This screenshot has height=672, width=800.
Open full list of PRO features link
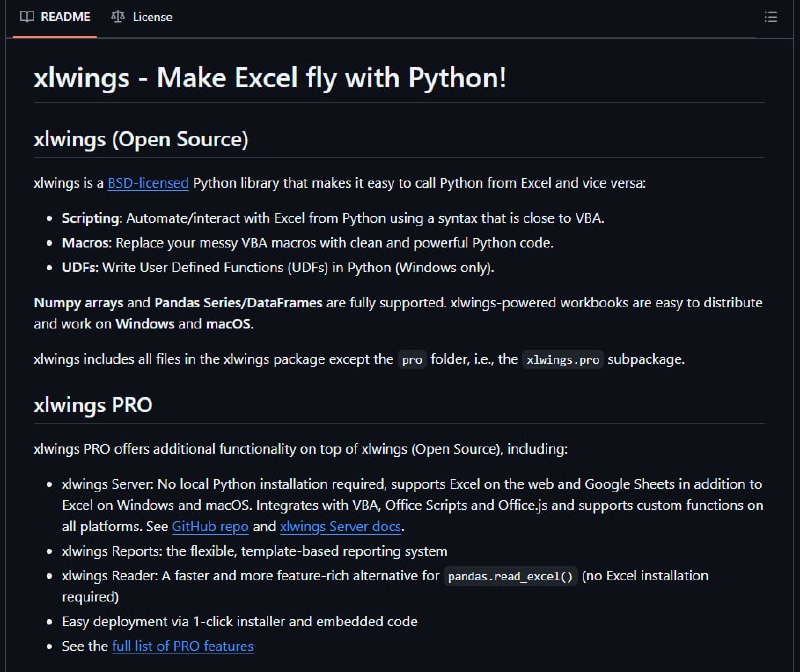coord(183,646)
